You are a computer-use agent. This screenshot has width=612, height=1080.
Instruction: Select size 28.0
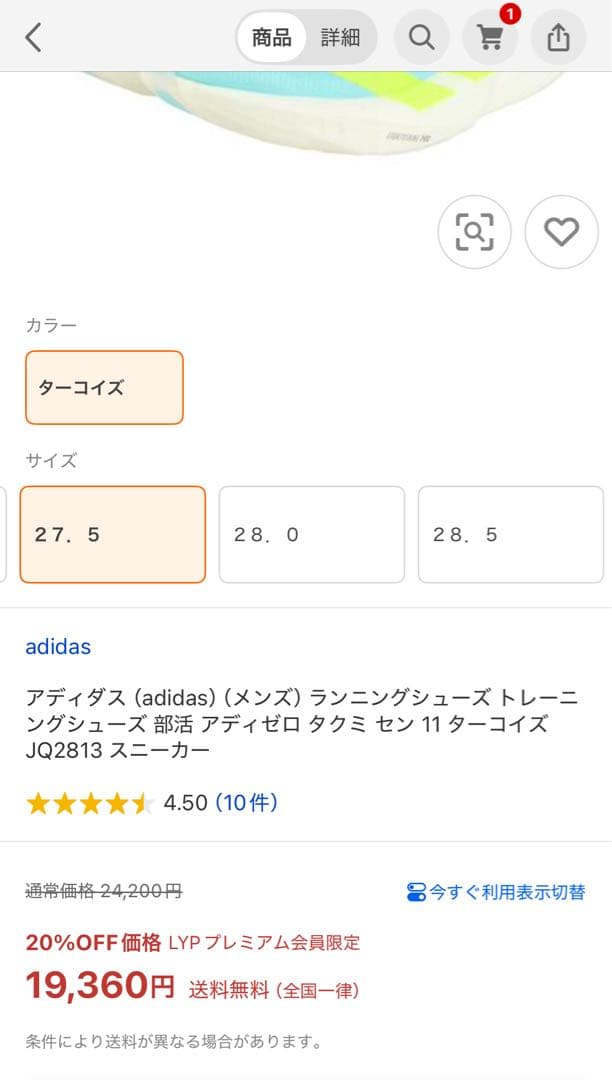click(x=312, y=534)
